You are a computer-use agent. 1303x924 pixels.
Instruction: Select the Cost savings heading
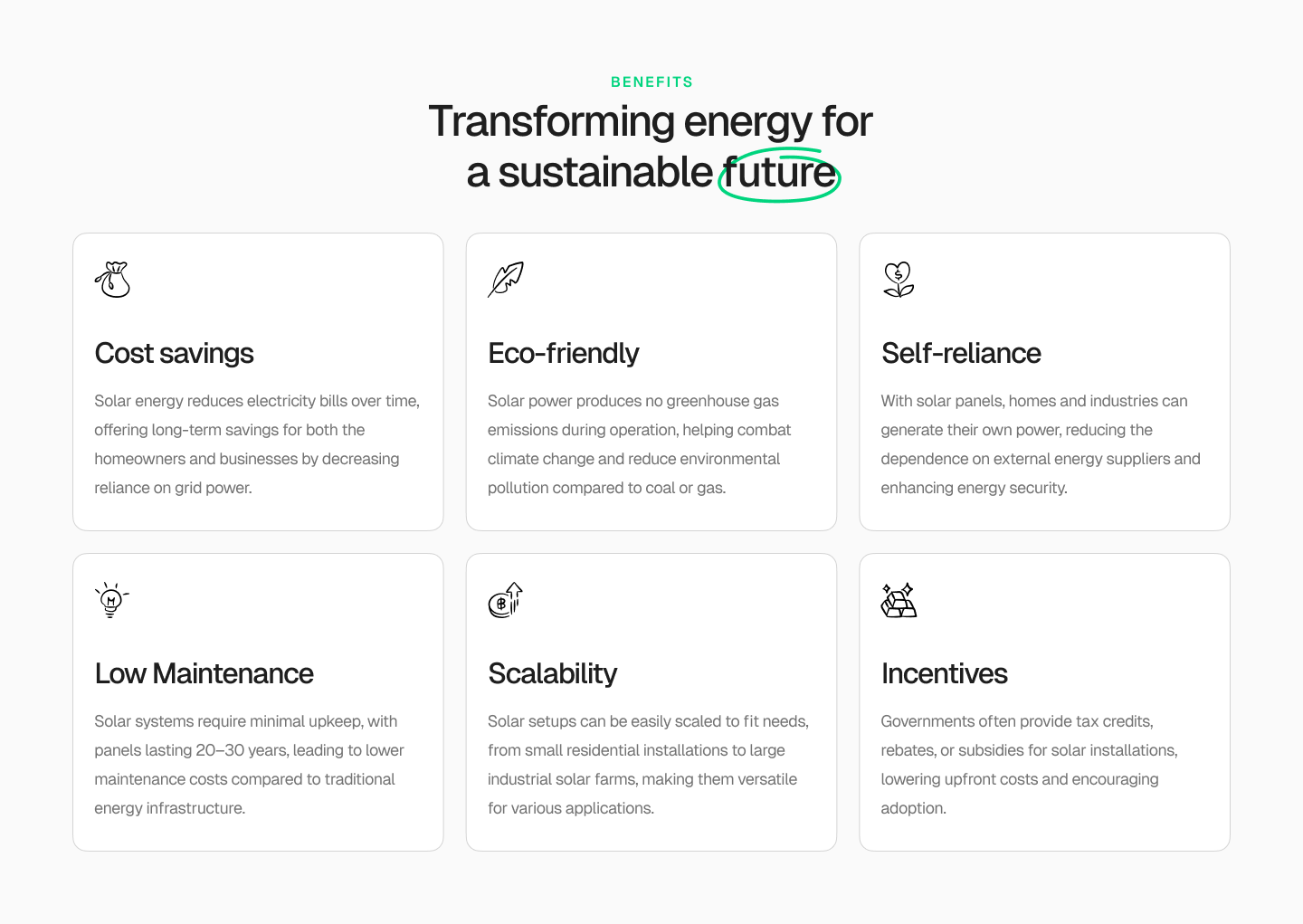174,353
